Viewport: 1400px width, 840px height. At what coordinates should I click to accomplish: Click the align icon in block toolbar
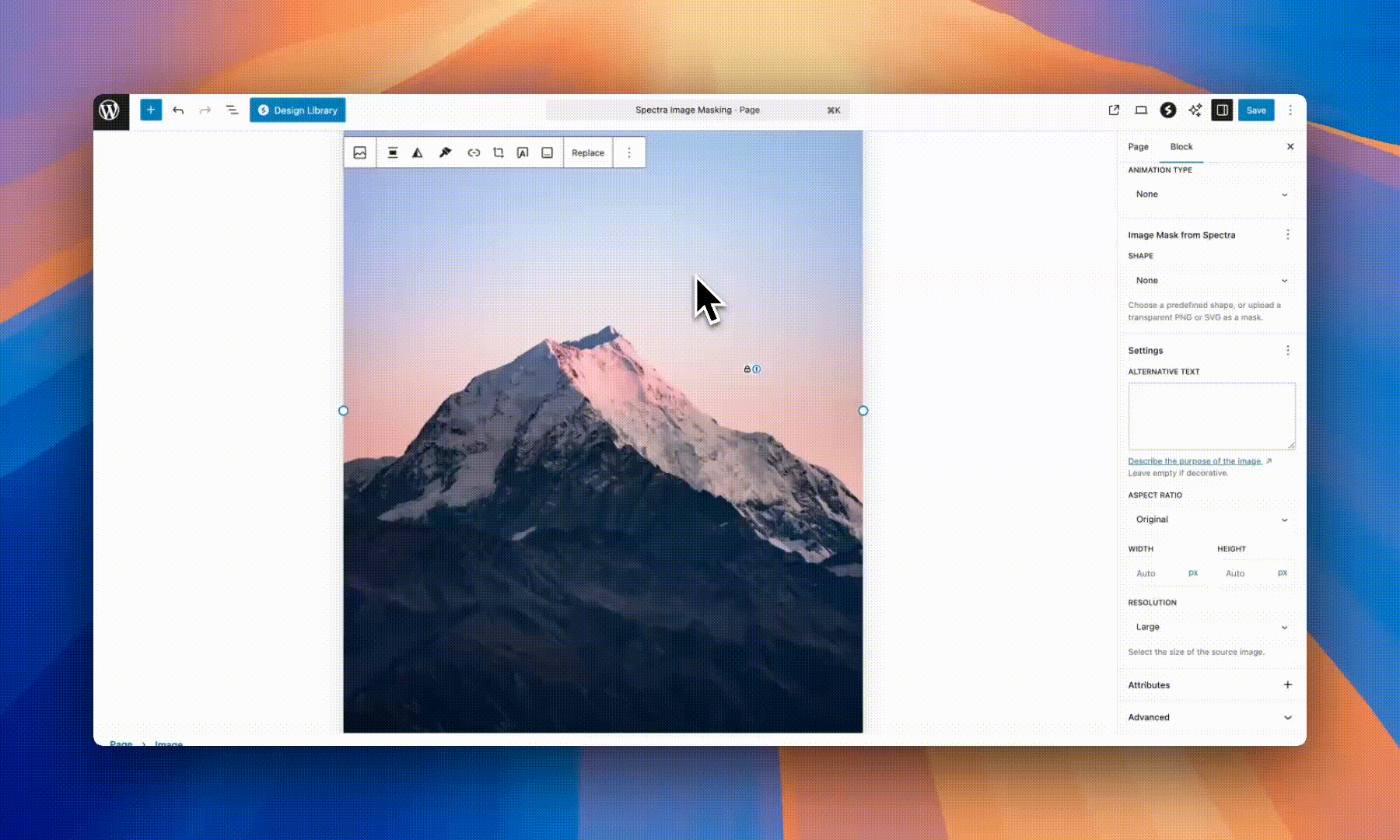[393, 153]
